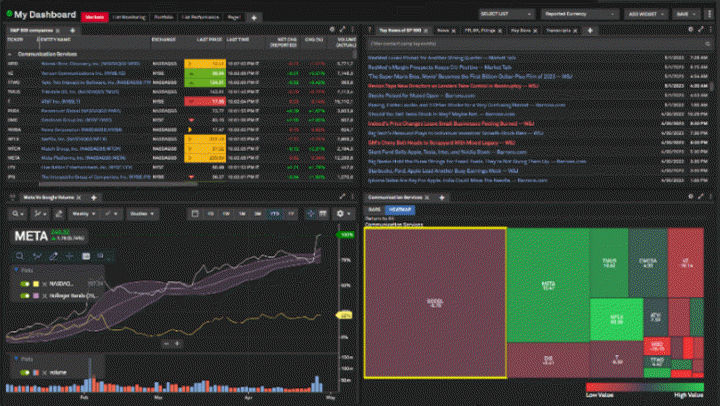Remove the NASDAQ plot with its X

click(45, 284)
